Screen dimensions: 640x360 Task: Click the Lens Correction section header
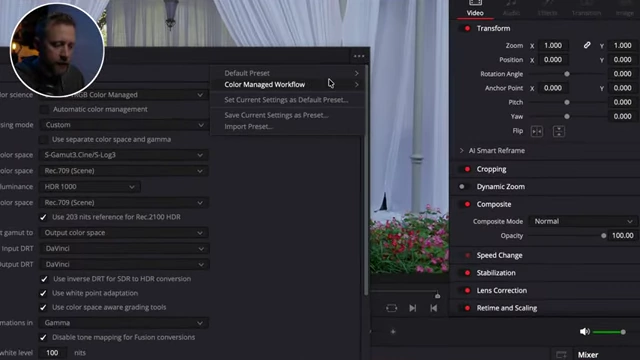[x=502, y=290]
